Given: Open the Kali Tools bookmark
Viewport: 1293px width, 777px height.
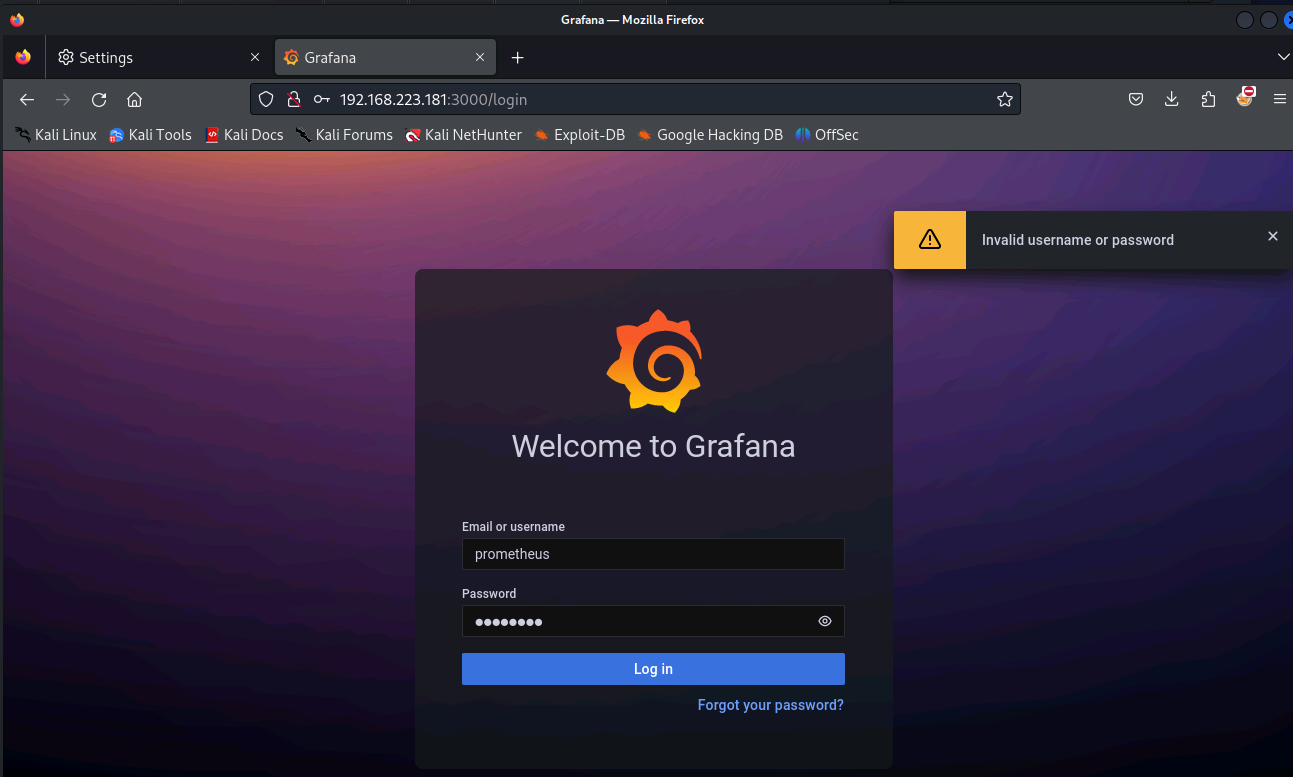Looking at the screenshot, I should coord(150,135).
